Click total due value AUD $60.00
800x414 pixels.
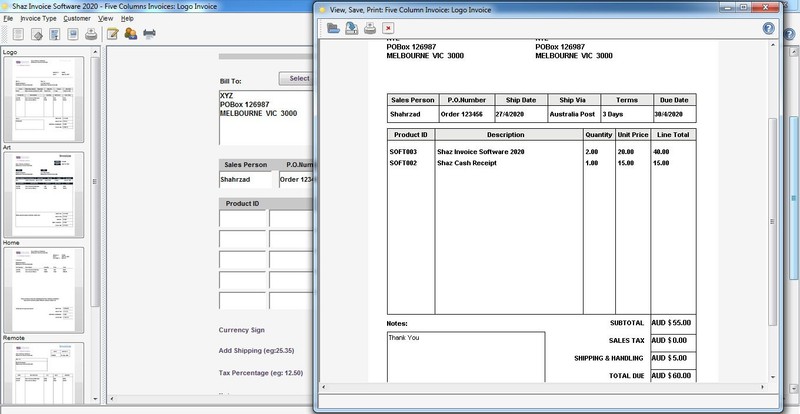click(x=671, y=376)
